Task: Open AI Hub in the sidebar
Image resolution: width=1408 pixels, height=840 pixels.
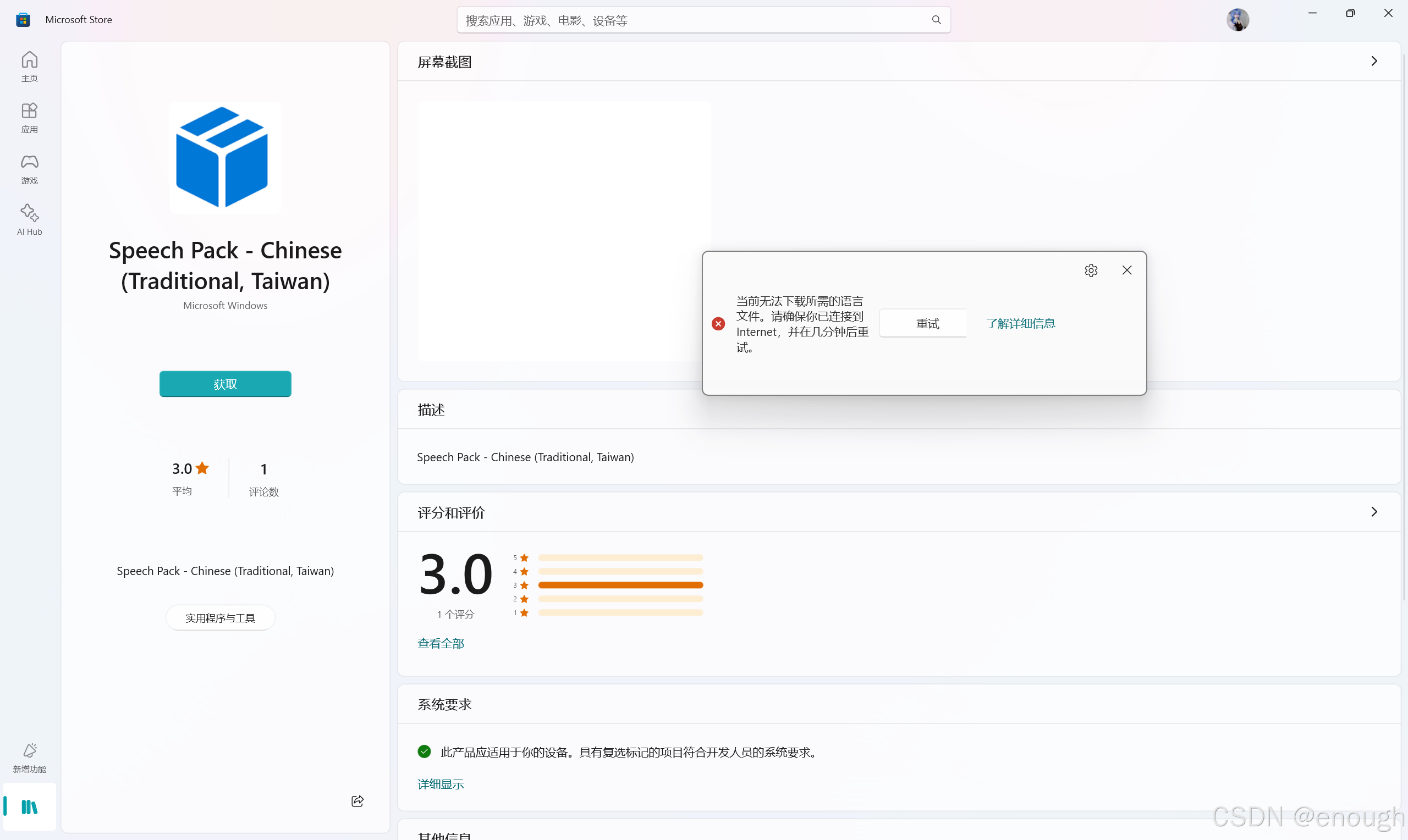Action: coord(30,220)
